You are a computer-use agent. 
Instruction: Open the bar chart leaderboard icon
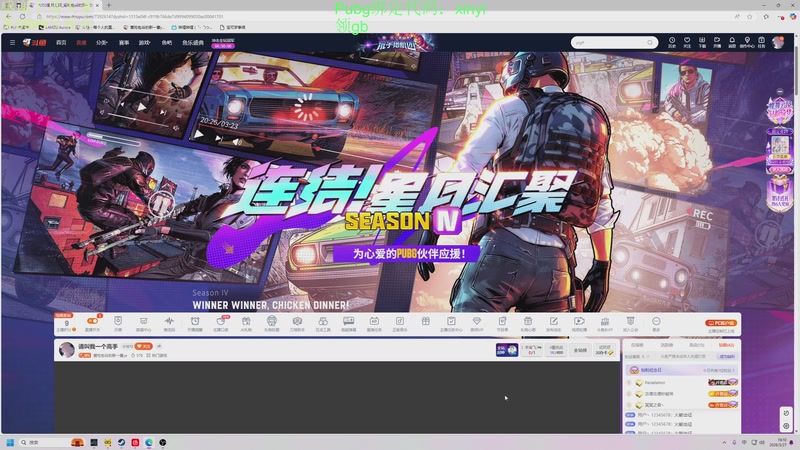[x=605, y=323]
